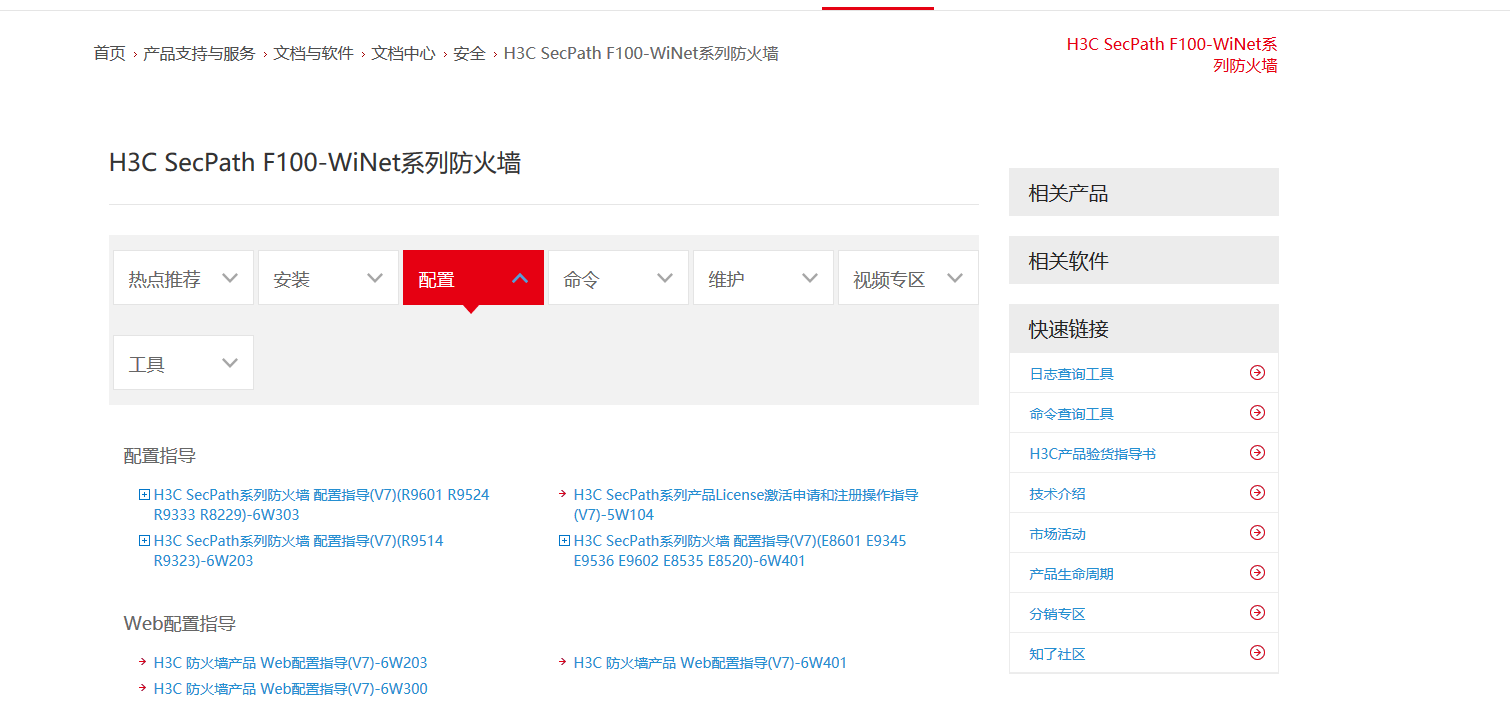
Task: Open the 视频专区 dropdown tab
Action: (908, 278)
